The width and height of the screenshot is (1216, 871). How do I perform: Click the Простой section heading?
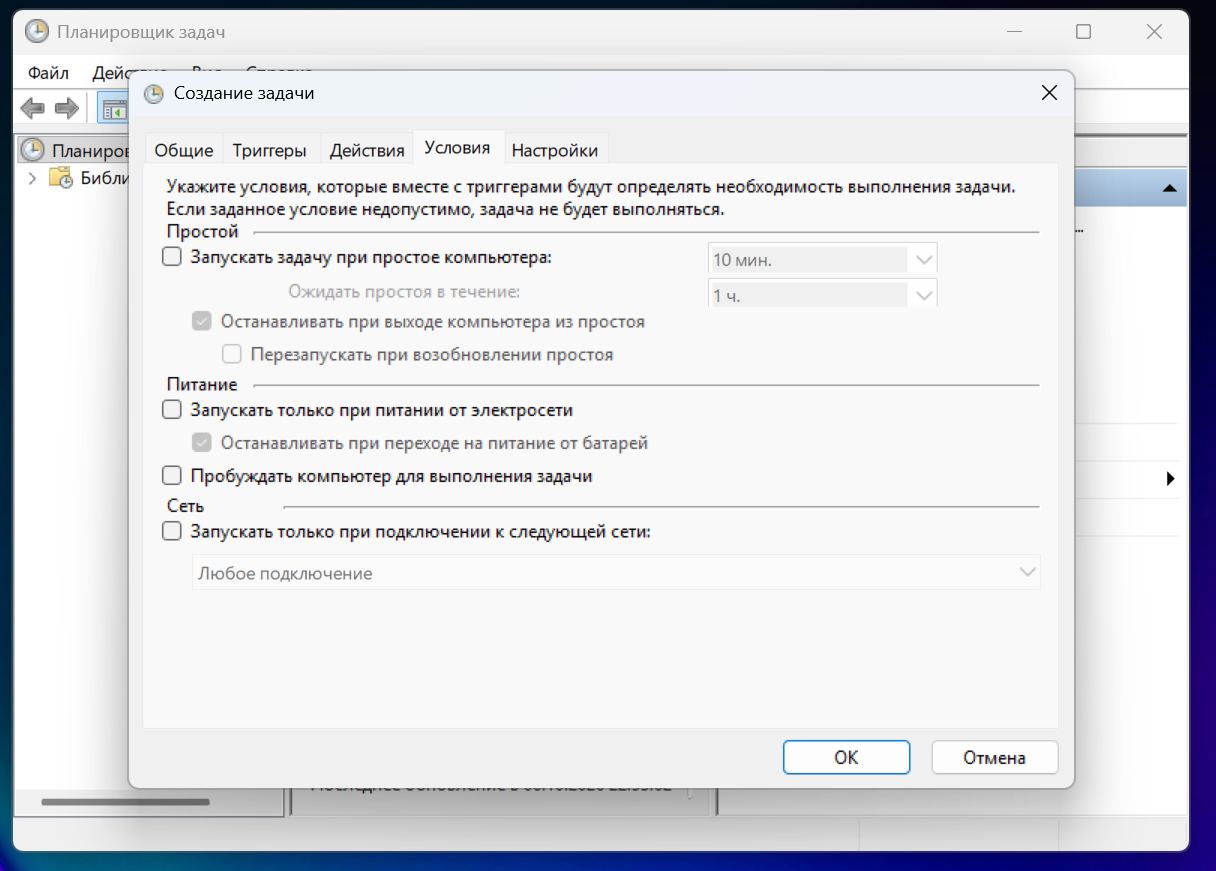click(202, 232)
